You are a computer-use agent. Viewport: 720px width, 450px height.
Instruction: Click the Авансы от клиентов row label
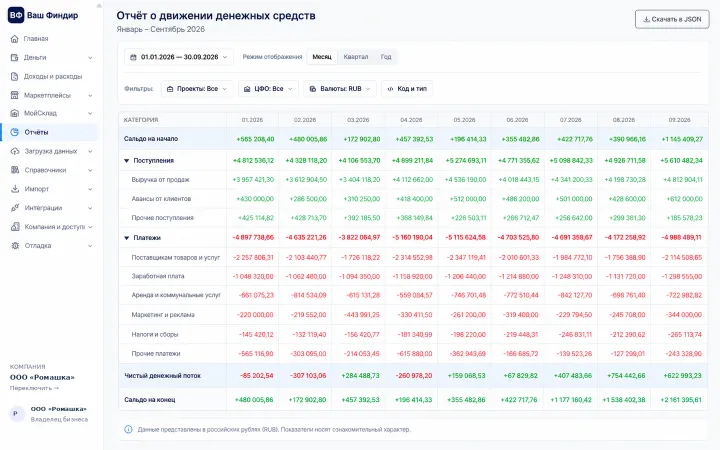[x=161, y=199]
